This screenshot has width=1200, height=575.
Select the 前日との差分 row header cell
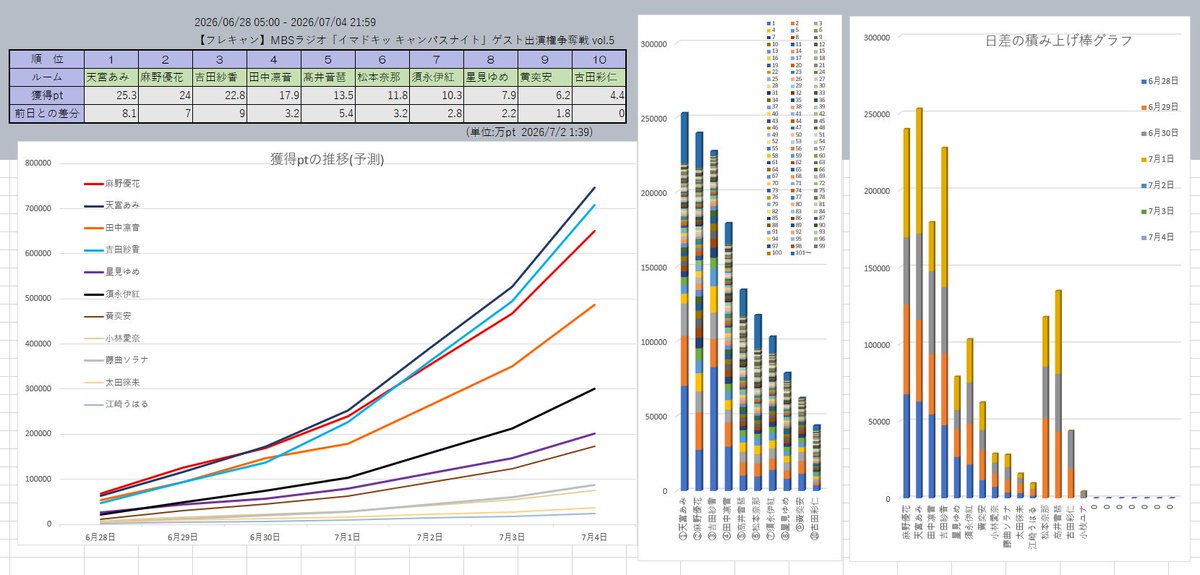46,113
